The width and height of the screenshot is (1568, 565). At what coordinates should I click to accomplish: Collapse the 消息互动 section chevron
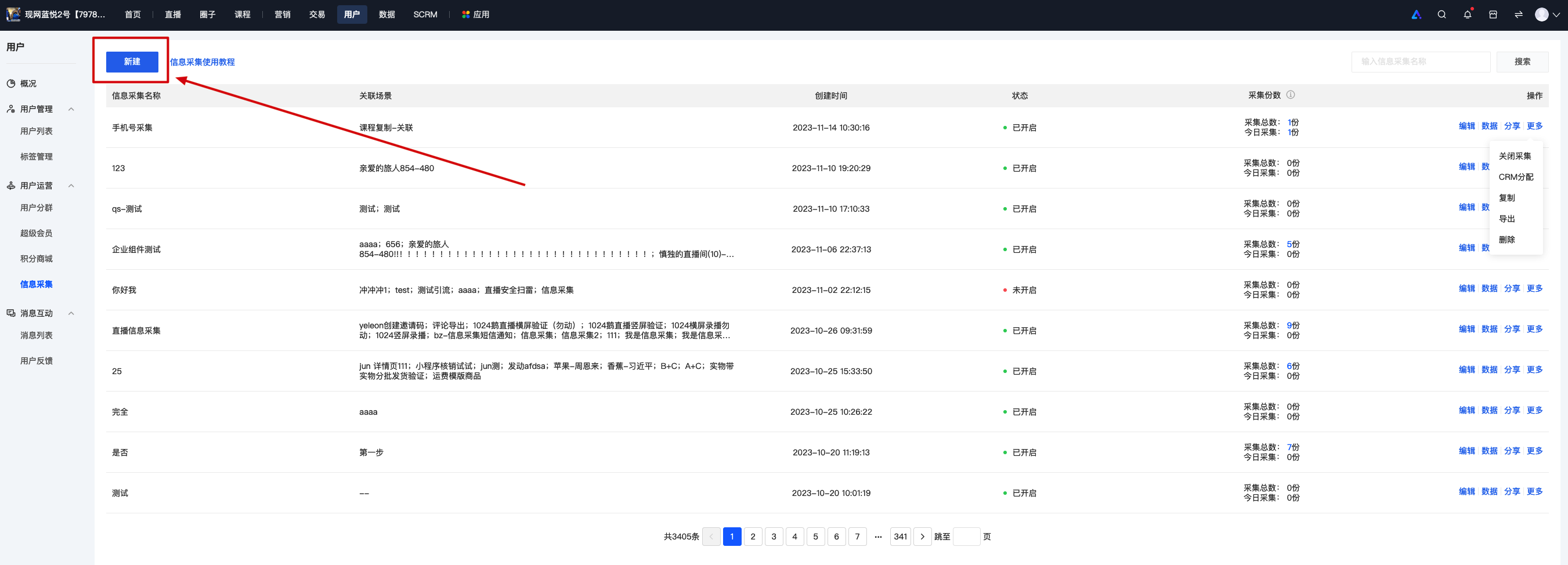click(x=71, y=313)
